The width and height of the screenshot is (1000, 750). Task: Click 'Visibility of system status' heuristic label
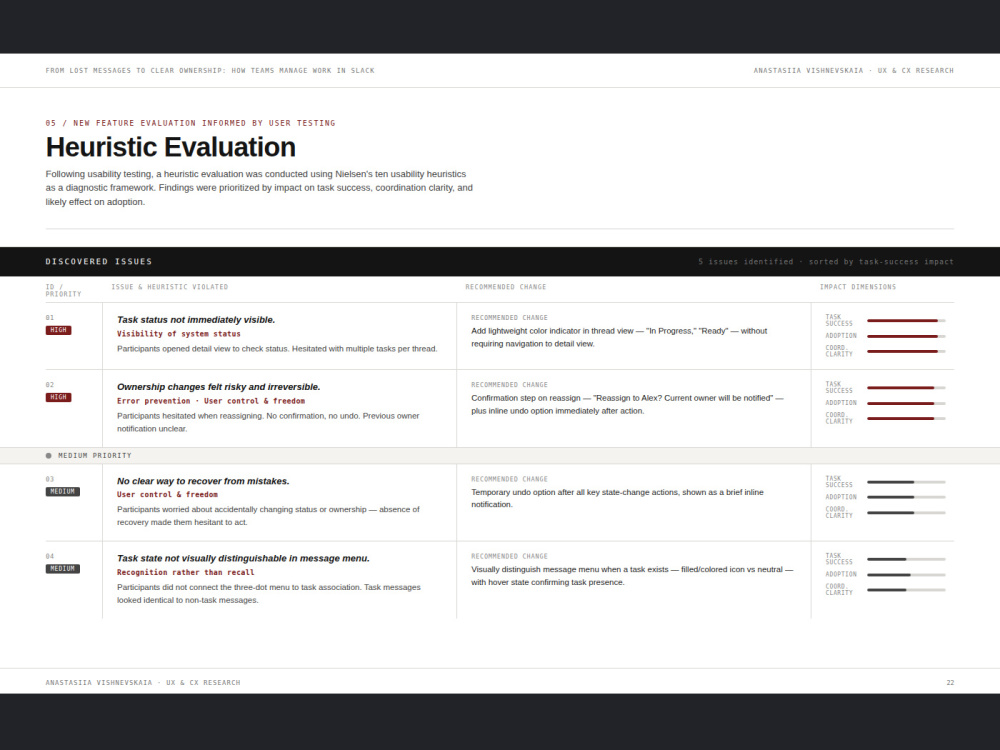pos(179,334)
